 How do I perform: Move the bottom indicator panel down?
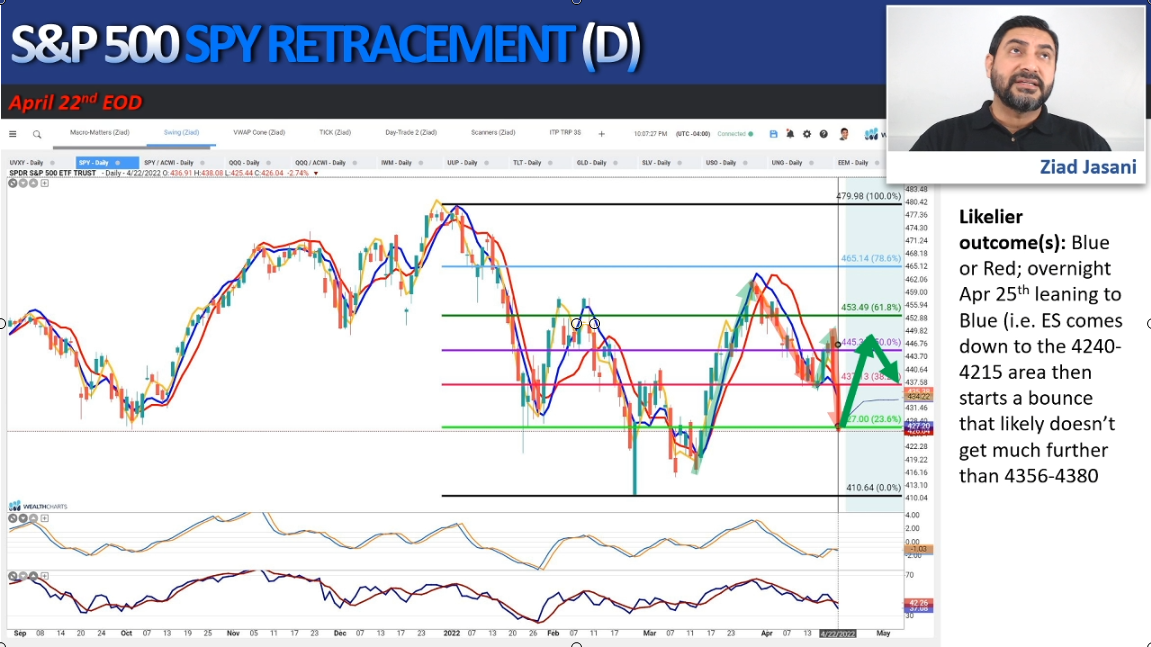[x=23, y=576]
